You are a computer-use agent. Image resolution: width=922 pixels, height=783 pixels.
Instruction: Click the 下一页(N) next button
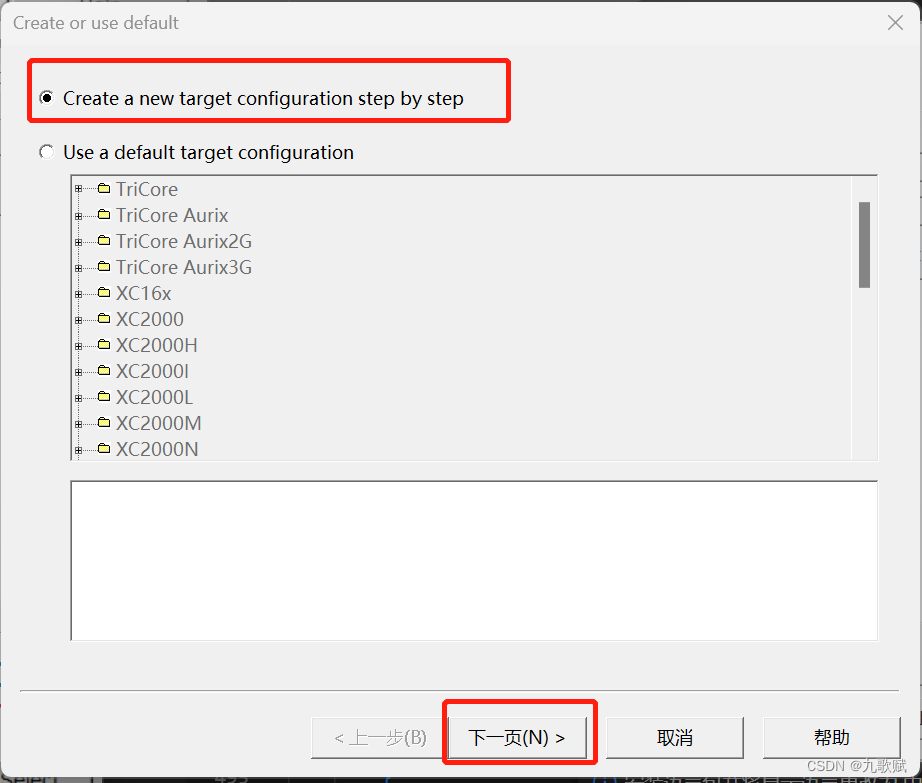click(x=519, y=736)
